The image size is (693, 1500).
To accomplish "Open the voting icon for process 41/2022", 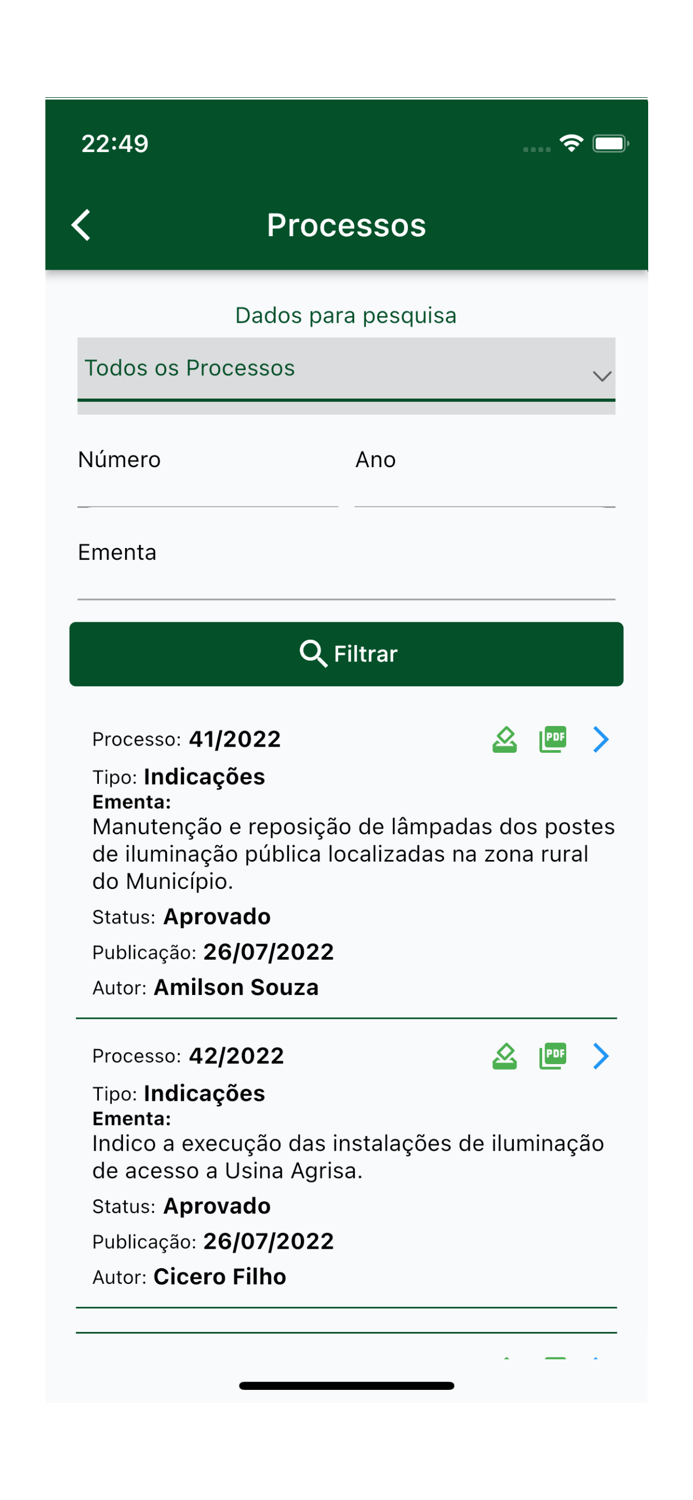I will 504,740.
